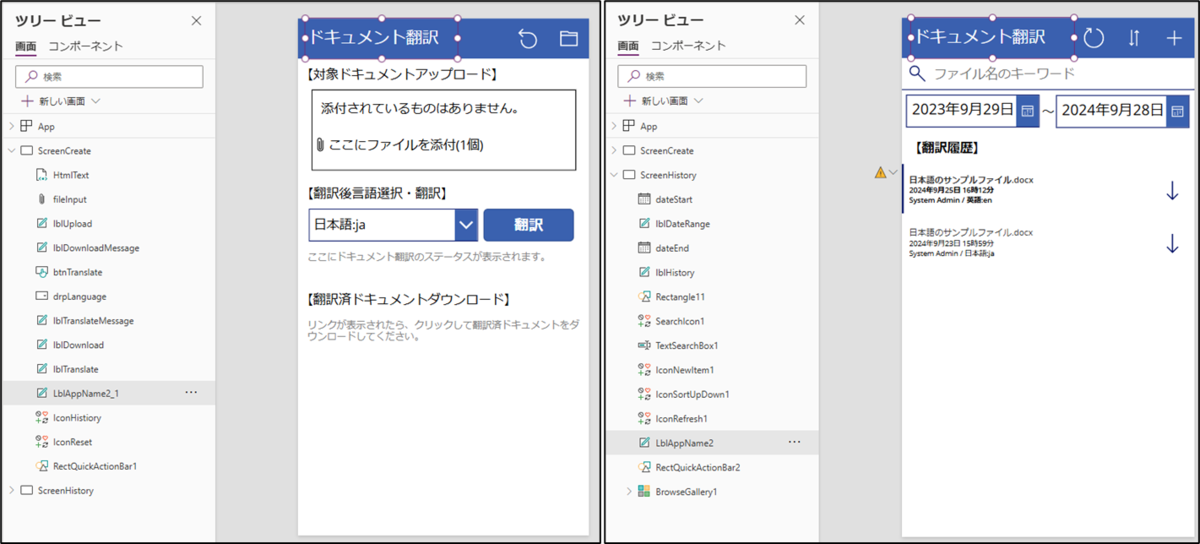Click the reset (undo arrow) icon in left app header
The height and width of the screenshot is (544, 1200).
[x=528, y=39]
